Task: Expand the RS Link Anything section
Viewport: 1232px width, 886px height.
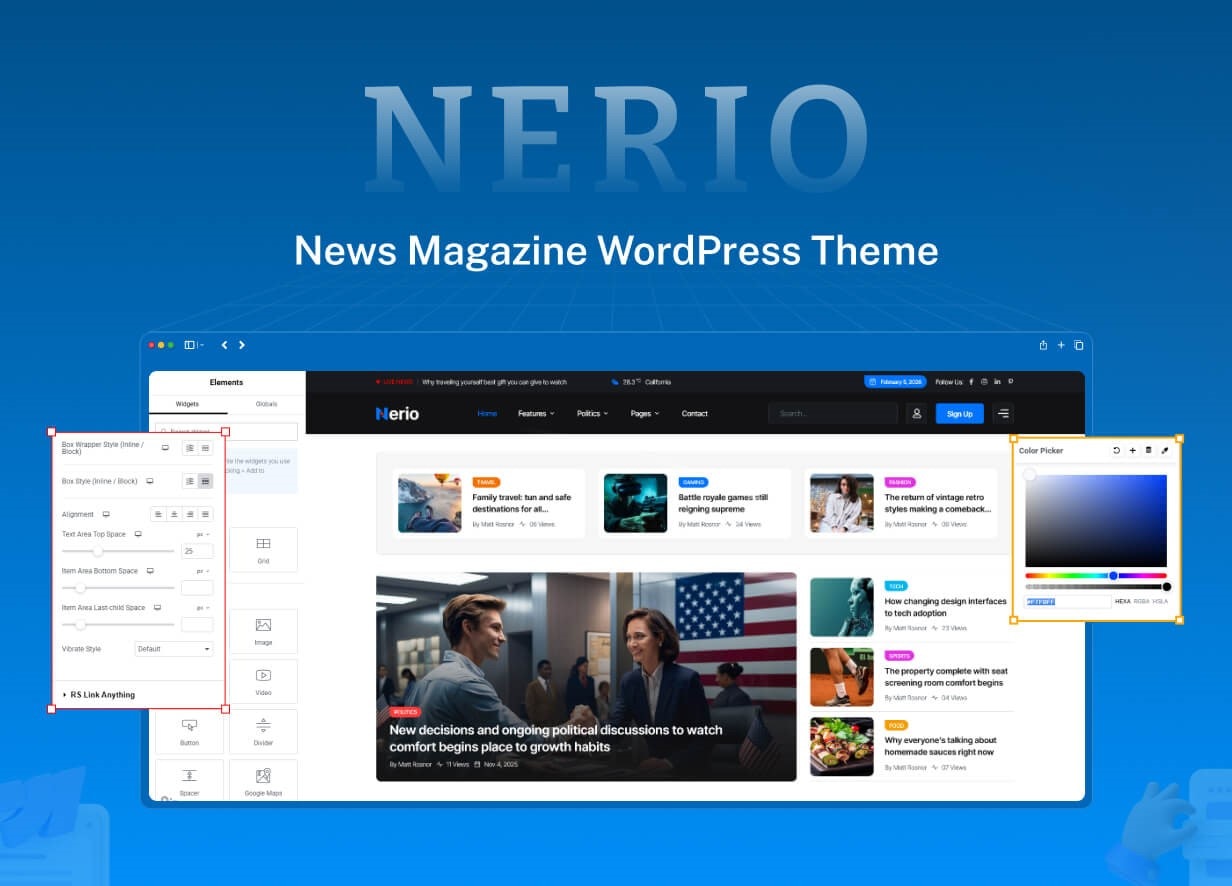Action: [x=103, y=694]
